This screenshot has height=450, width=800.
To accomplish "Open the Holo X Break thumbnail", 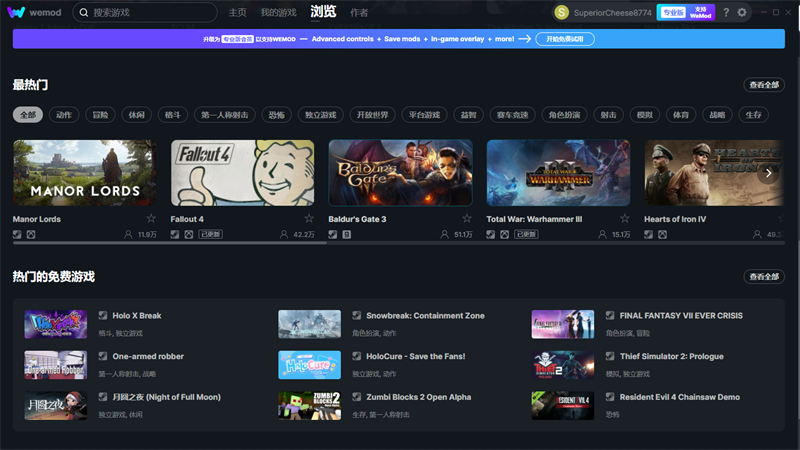I will coord(56,324).
